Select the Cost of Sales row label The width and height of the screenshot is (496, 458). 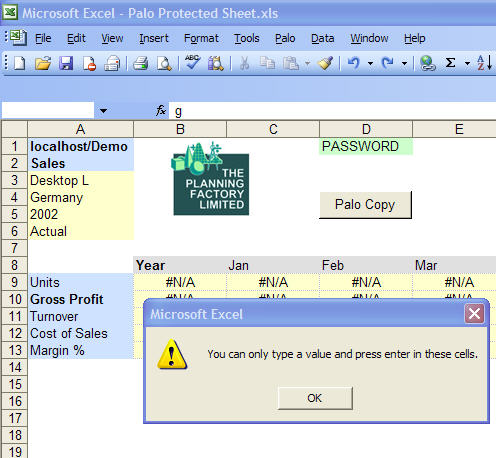[x=81, y=333]
